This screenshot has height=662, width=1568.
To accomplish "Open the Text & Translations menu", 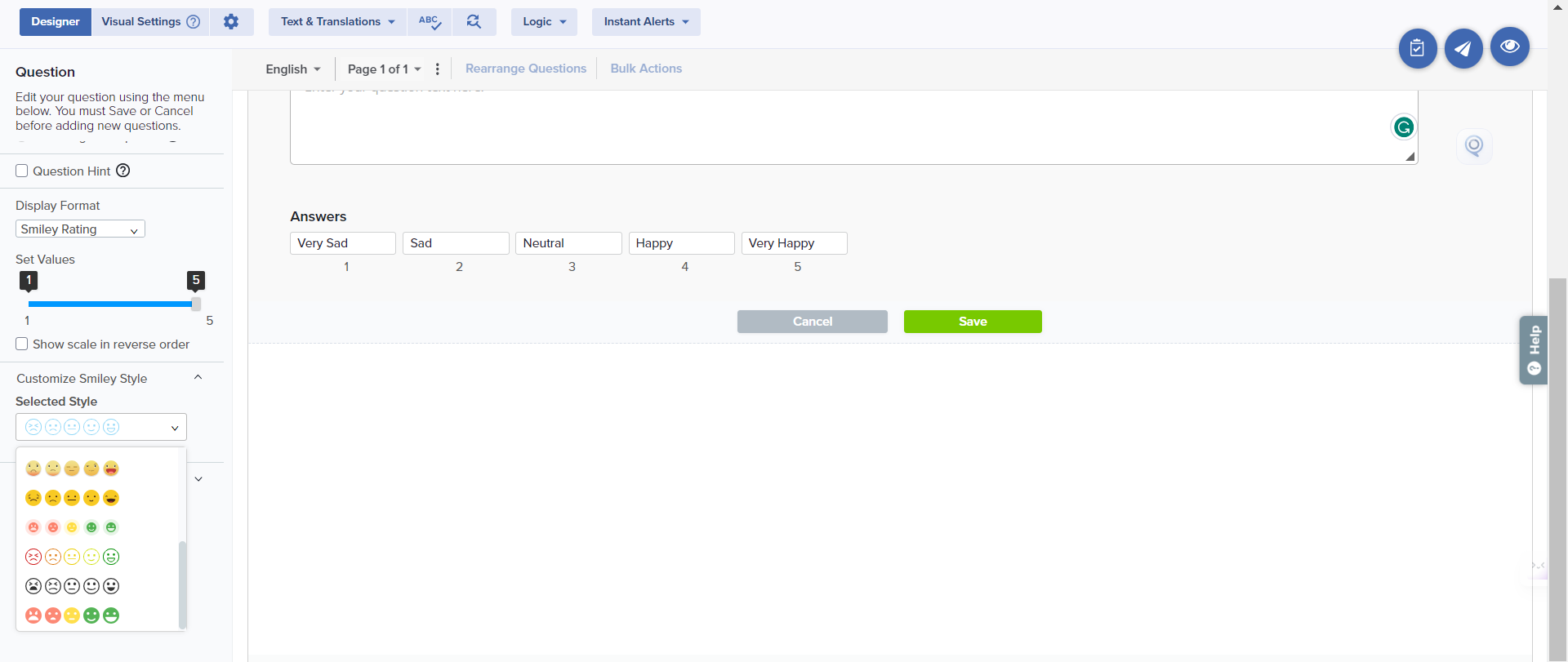I will point(337,22).
